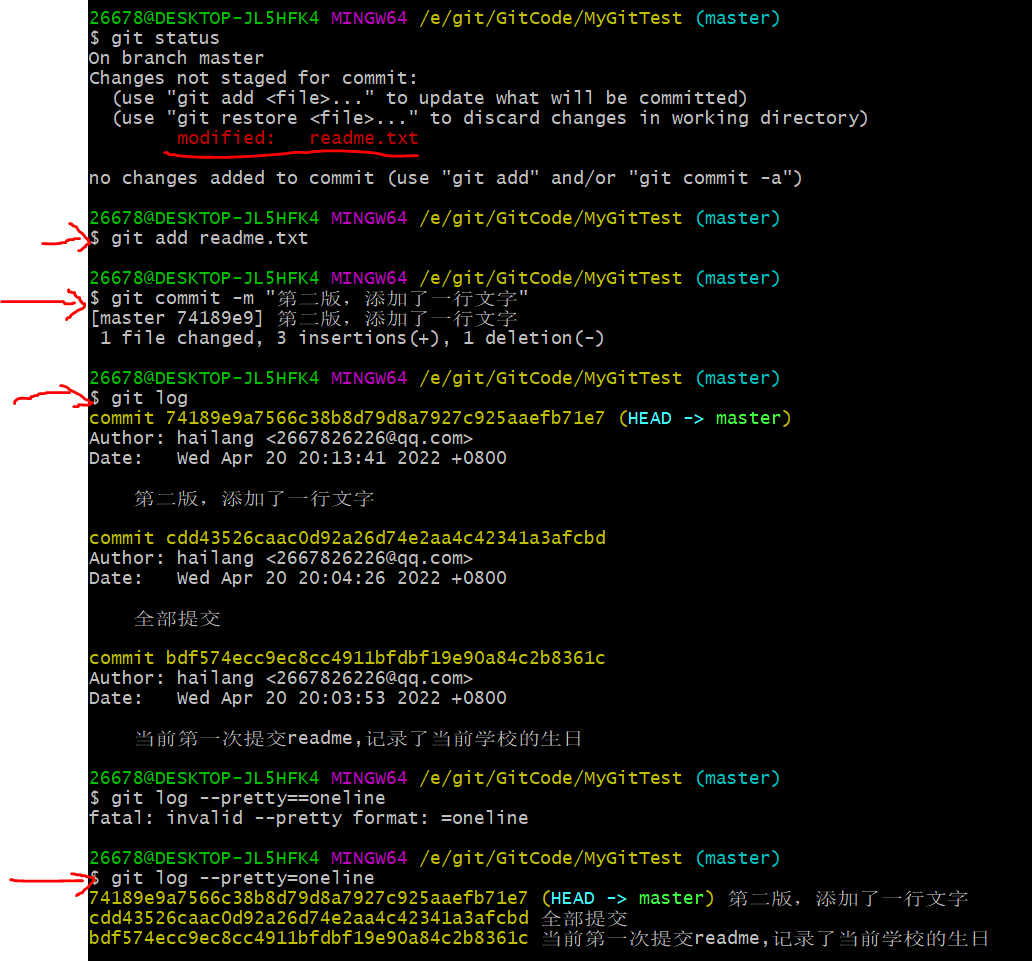This screenshot has width=1032, height=961.
Task: Click the '[master 74189e9]' commit result line
Action: click(x=303, y=319)
